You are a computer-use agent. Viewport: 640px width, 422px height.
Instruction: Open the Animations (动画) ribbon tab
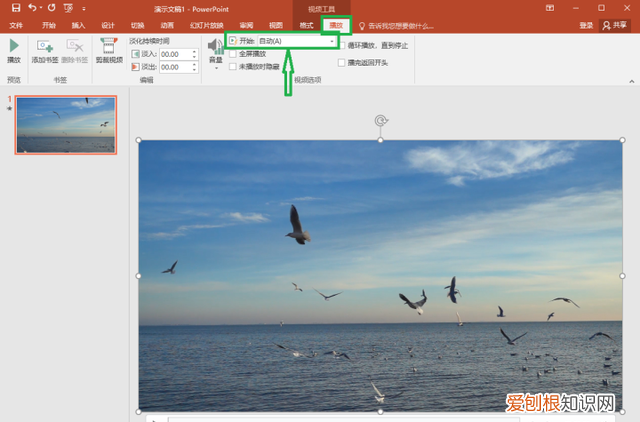(x=166, y=25)
